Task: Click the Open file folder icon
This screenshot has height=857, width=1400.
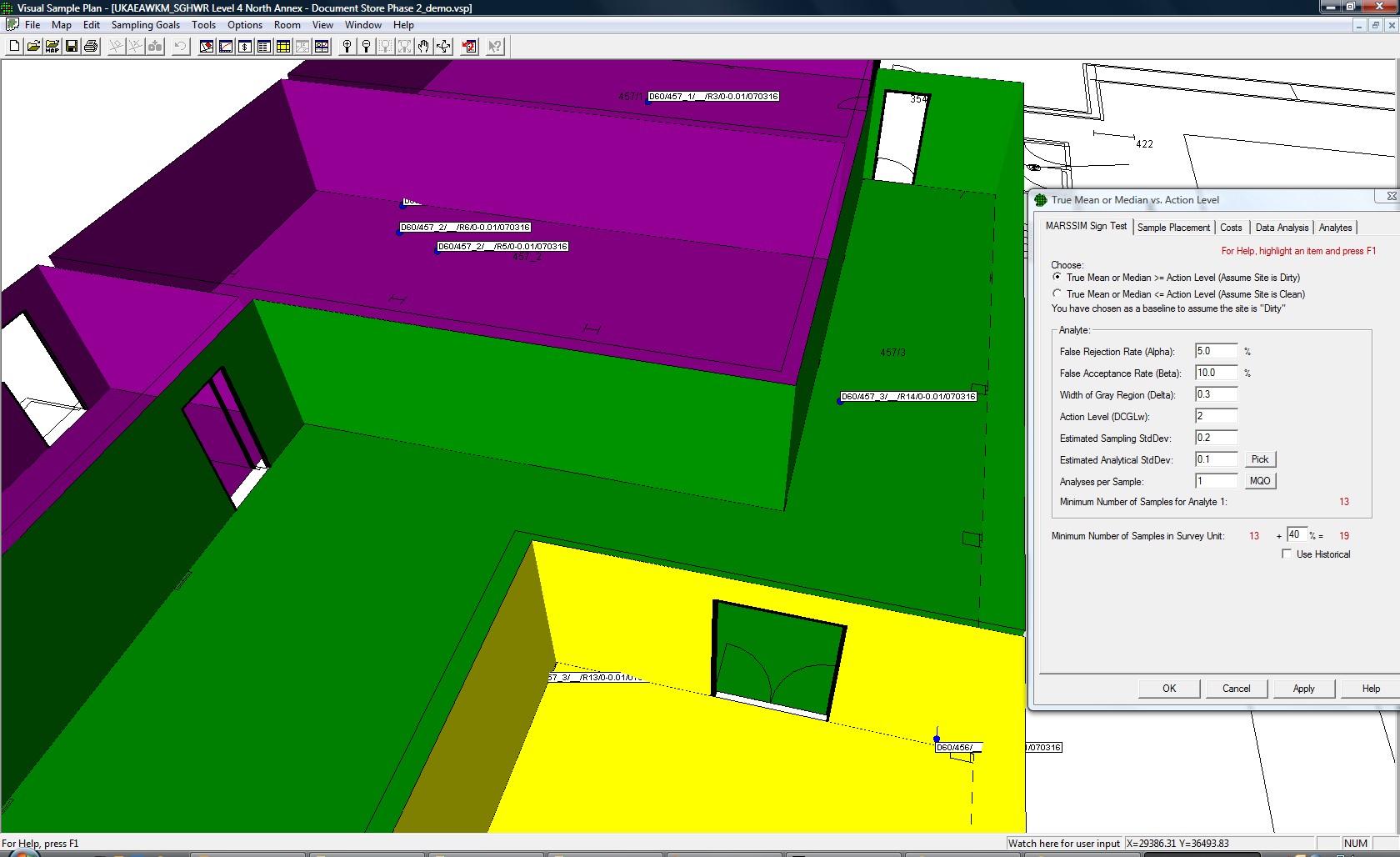Action: [x=33, y=47]
